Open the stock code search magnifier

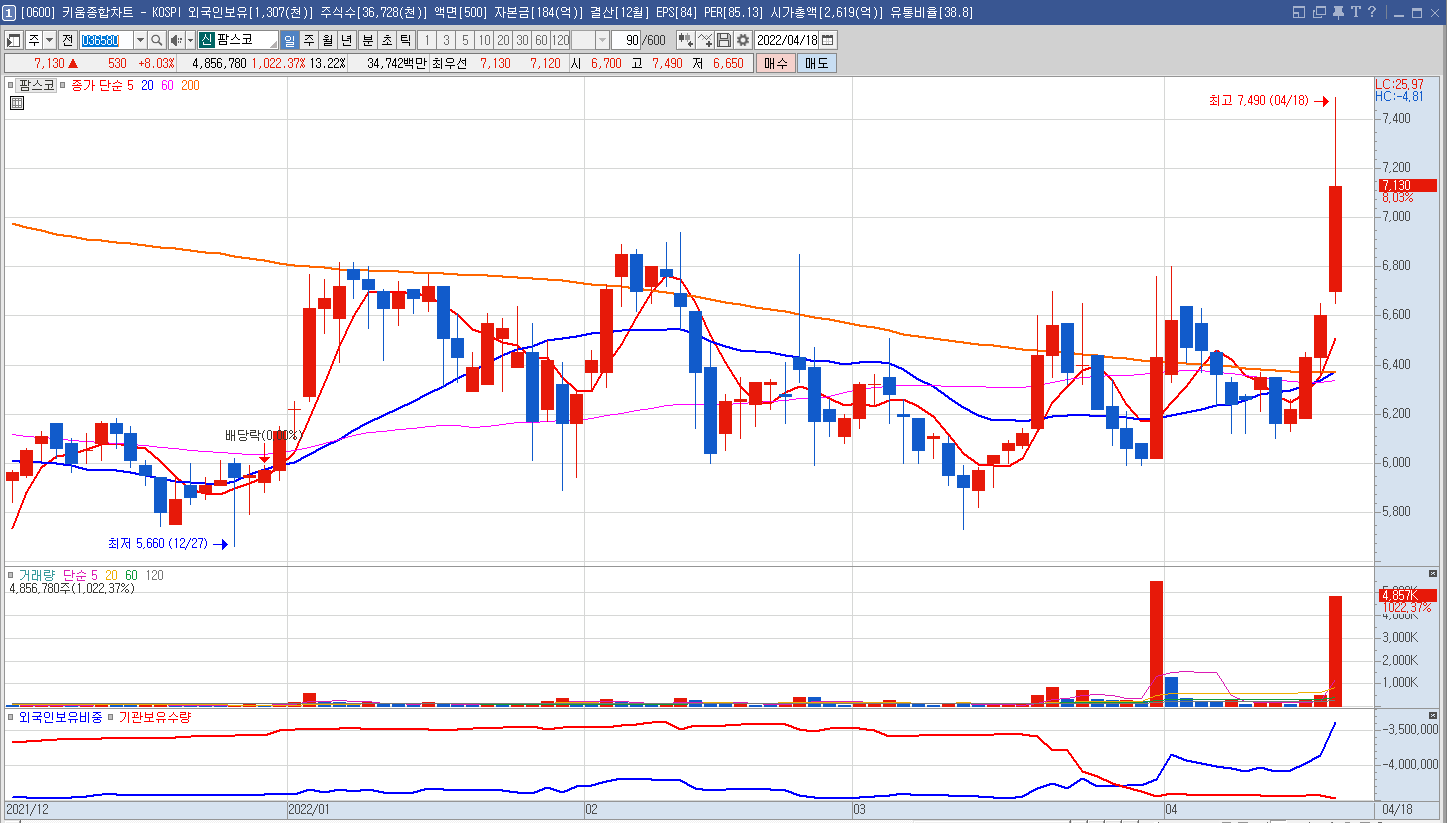(x=157, y=40)
